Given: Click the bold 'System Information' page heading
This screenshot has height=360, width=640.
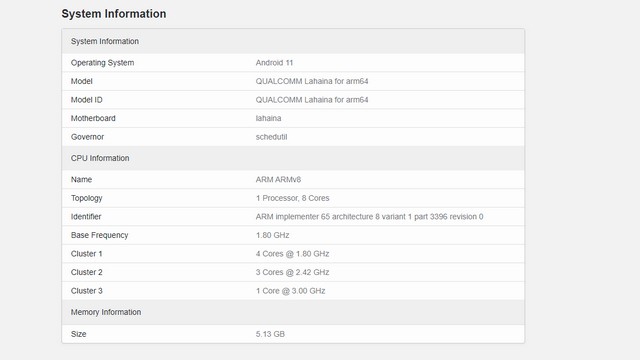Looking at the screenshot, I should (114, 13).
